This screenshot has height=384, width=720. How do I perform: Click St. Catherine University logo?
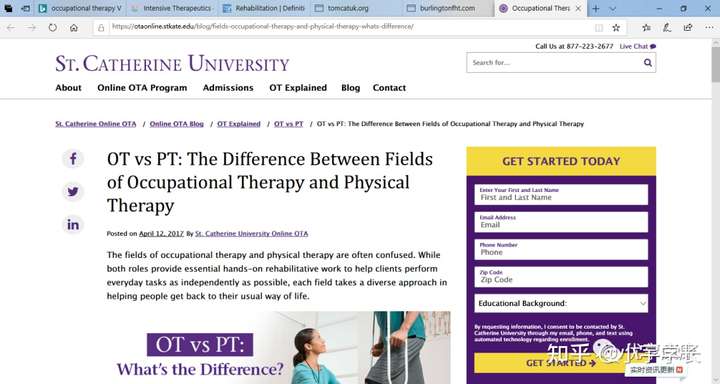pos(172,63)
